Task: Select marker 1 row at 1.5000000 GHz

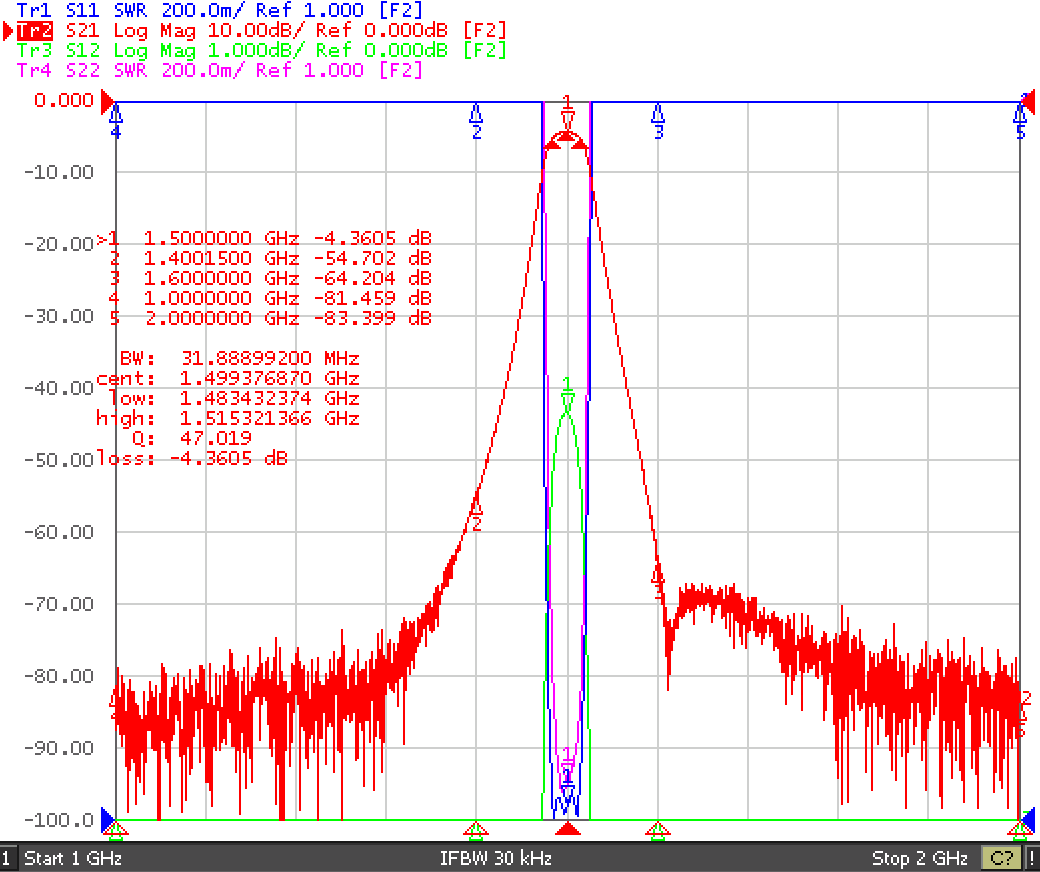Action: (x=265, y=238)
